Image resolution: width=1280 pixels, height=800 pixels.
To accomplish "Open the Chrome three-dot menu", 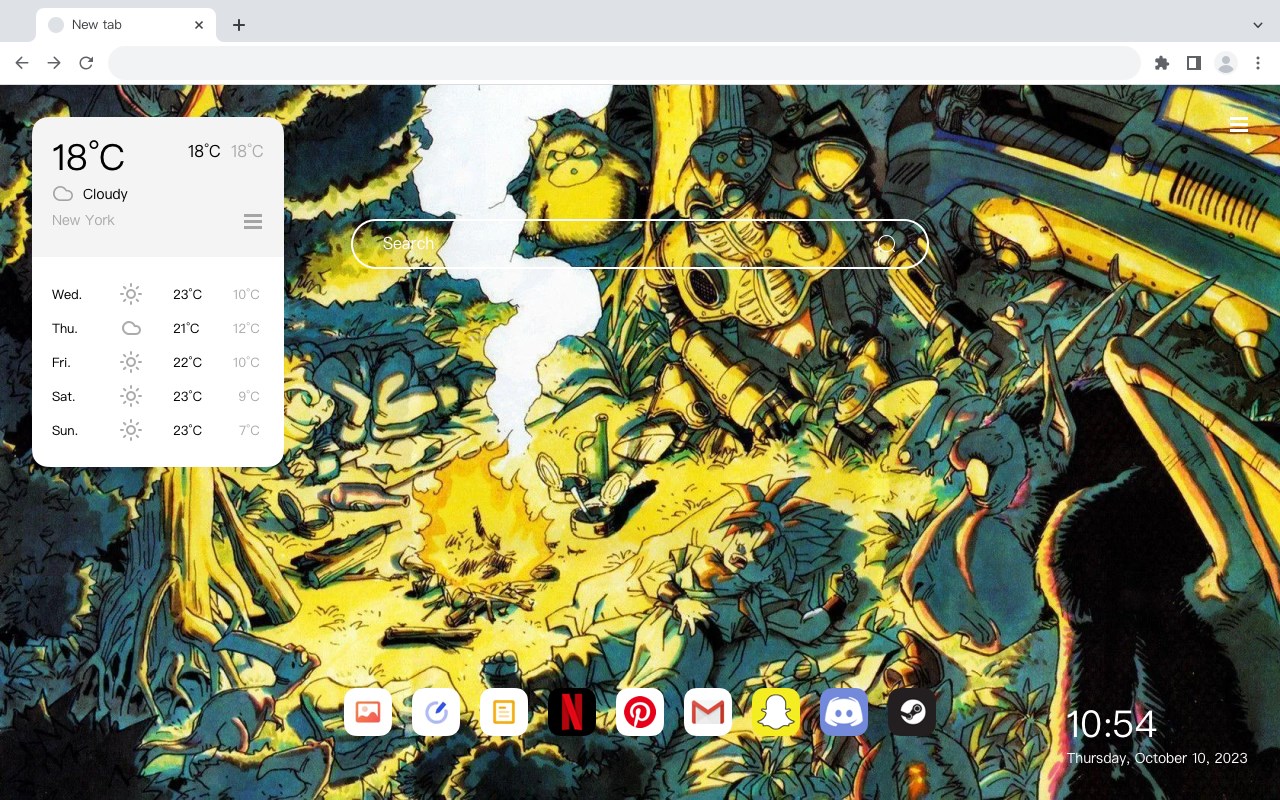I will (1258, 63).
